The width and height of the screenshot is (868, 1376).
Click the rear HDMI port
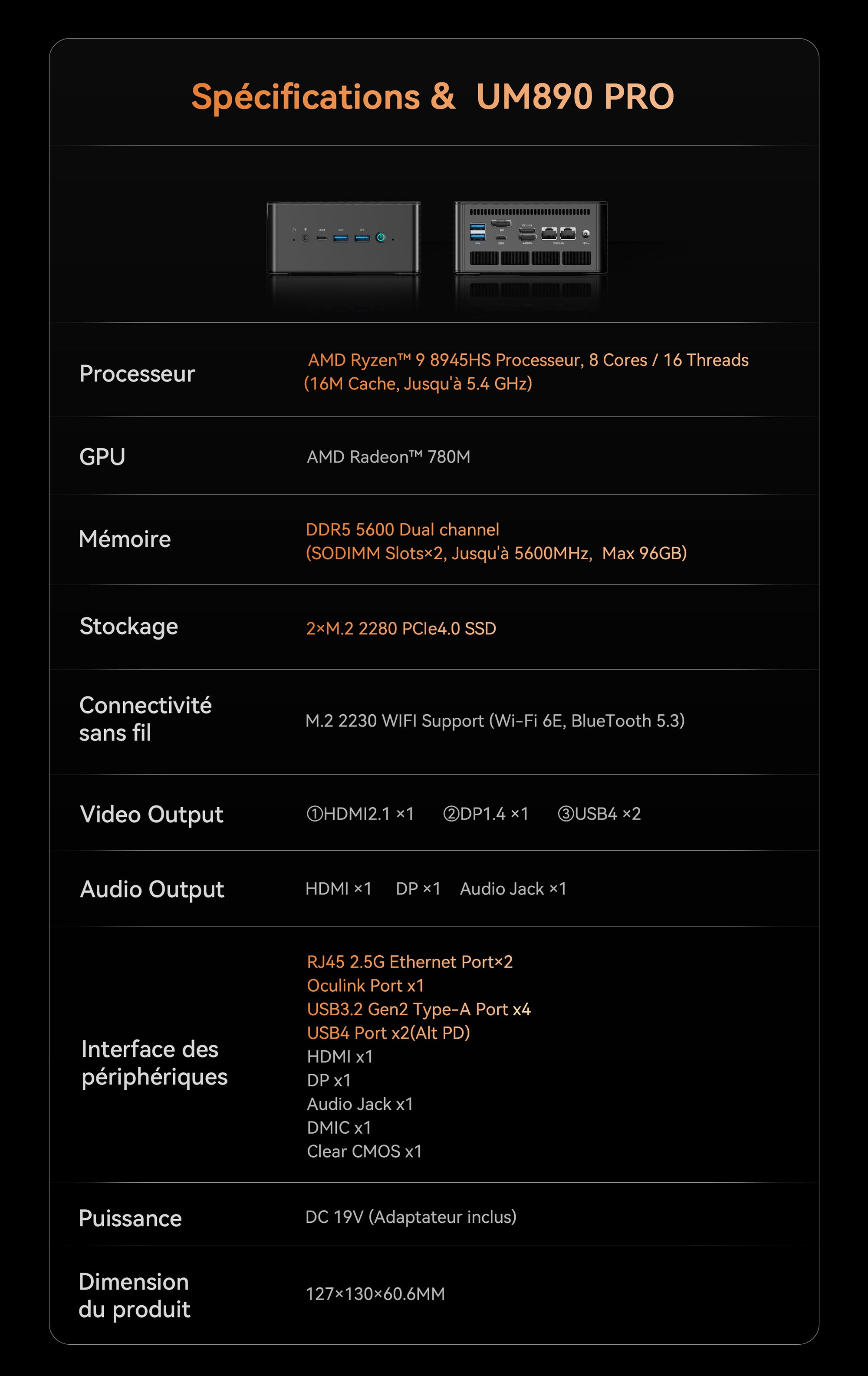pyautogui.click(x=528, y=237)
